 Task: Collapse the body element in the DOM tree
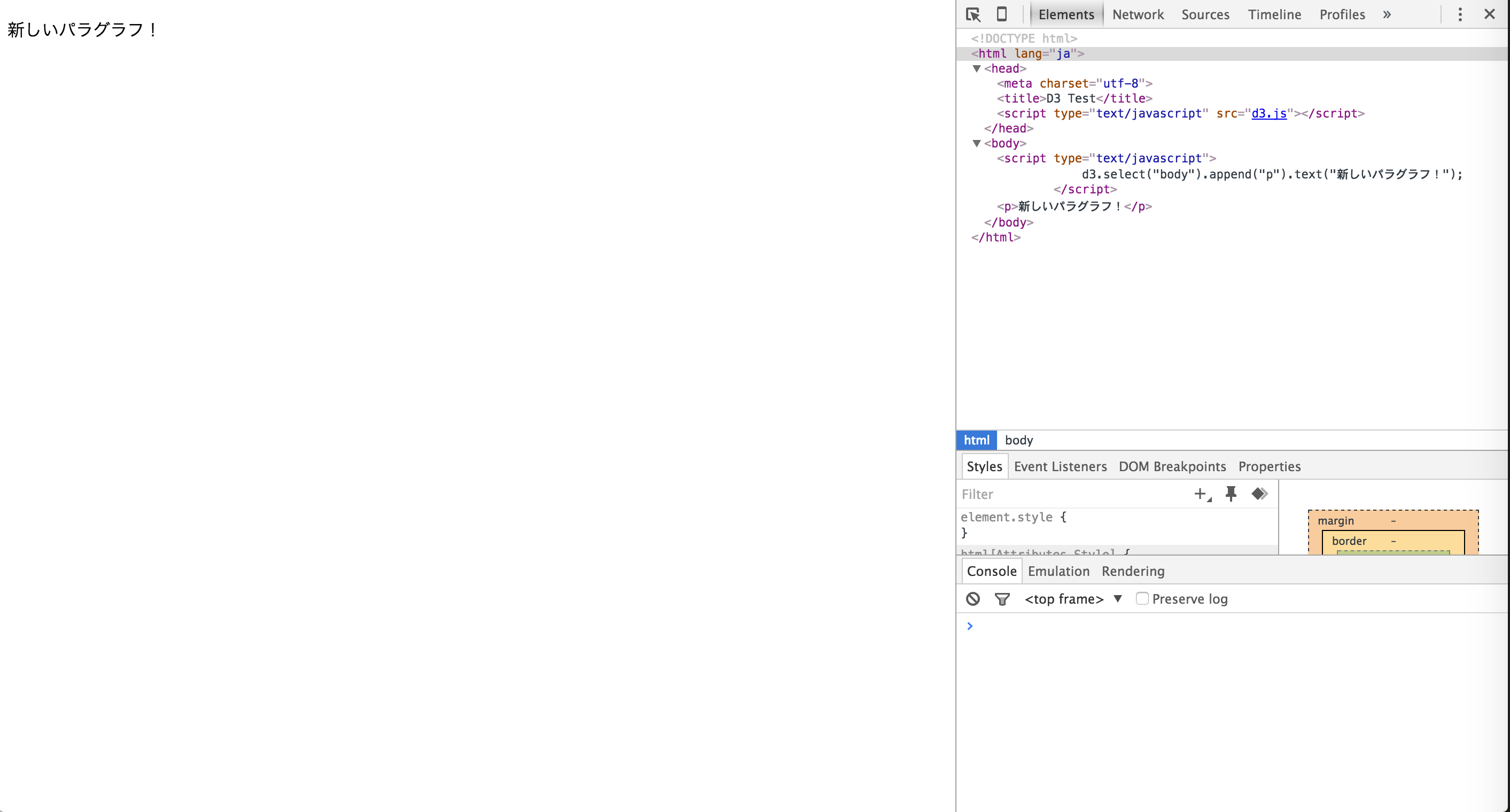(976, 144)
